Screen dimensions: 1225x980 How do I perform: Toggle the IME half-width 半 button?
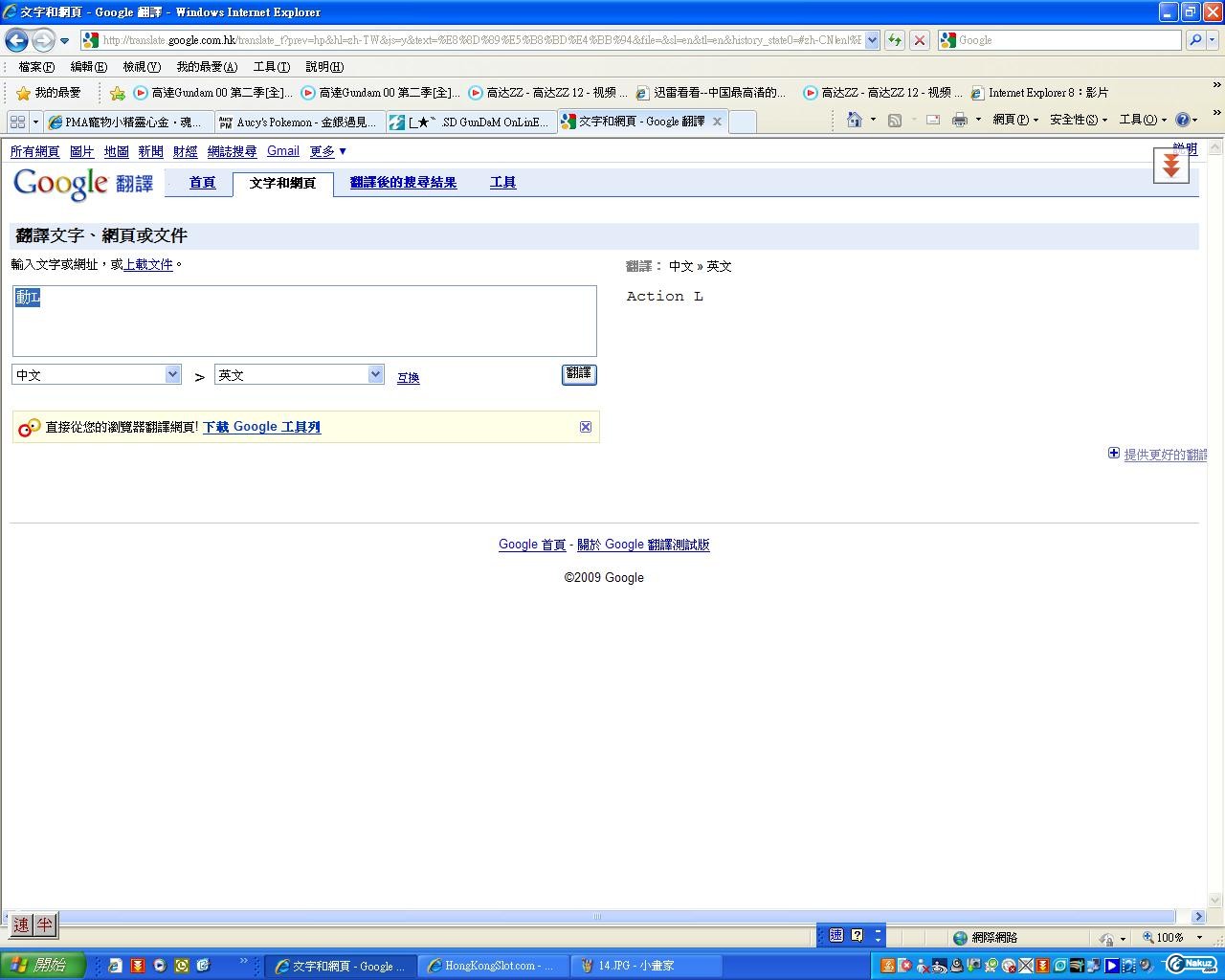45,924
